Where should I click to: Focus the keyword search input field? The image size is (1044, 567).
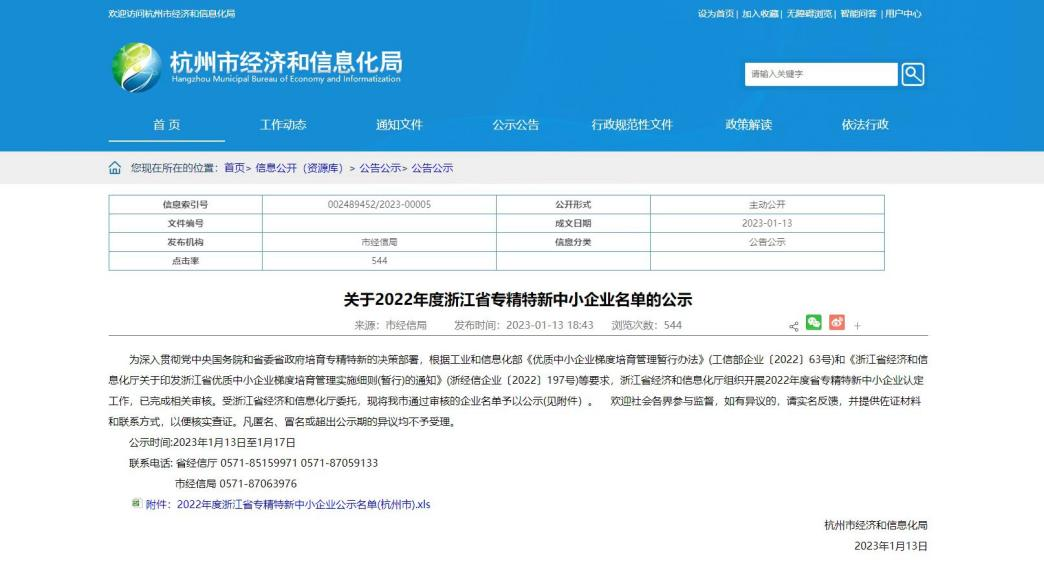click(820, 74)
